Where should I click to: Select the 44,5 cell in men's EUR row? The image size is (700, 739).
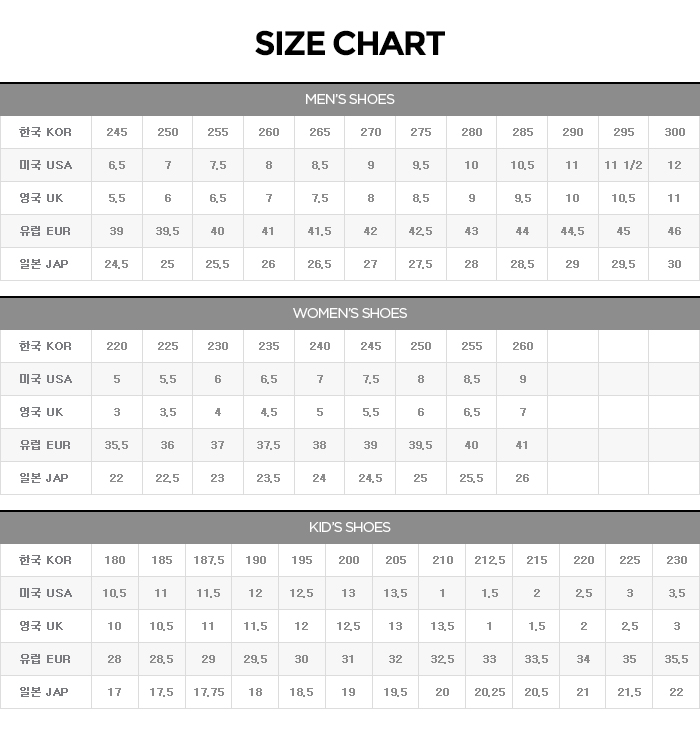pyautogui.click(x=572, y=231)
